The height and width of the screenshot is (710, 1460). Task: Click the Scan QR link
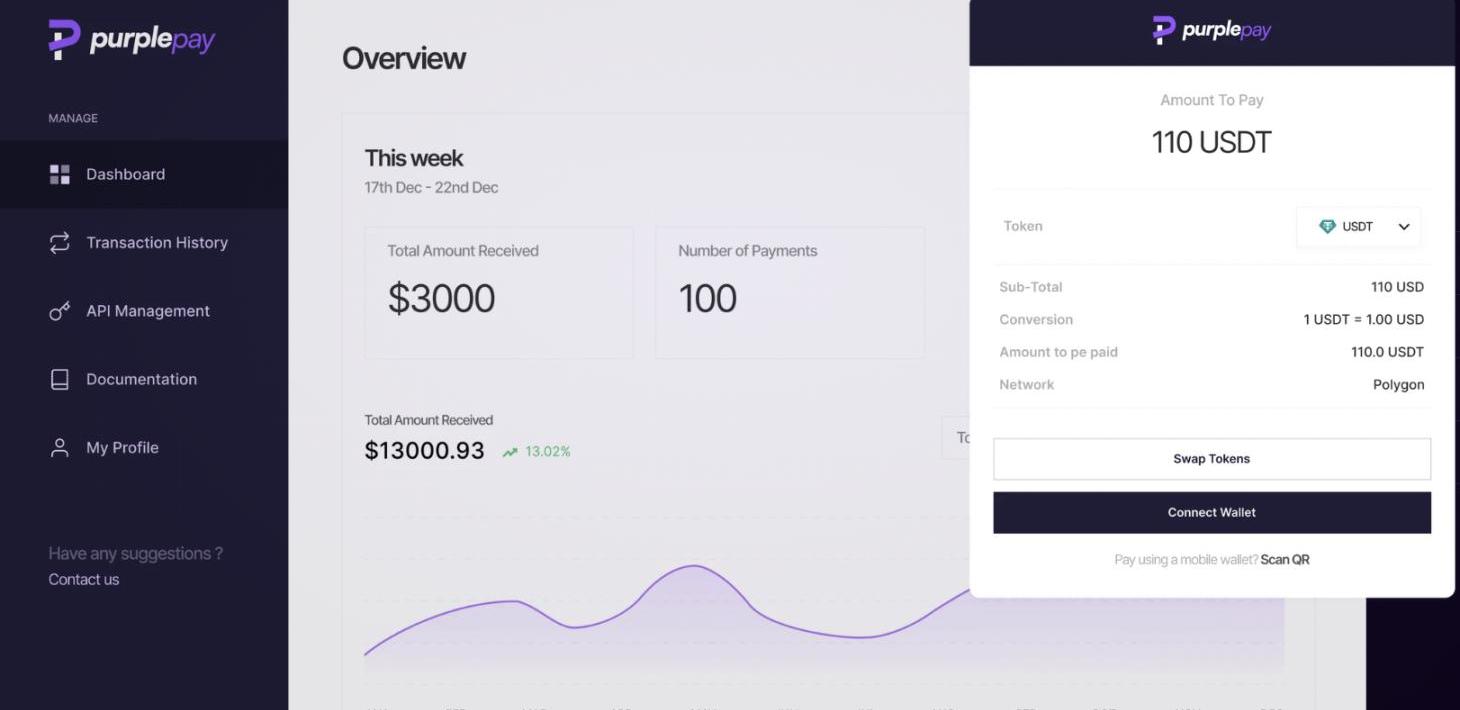[1285, 560]
